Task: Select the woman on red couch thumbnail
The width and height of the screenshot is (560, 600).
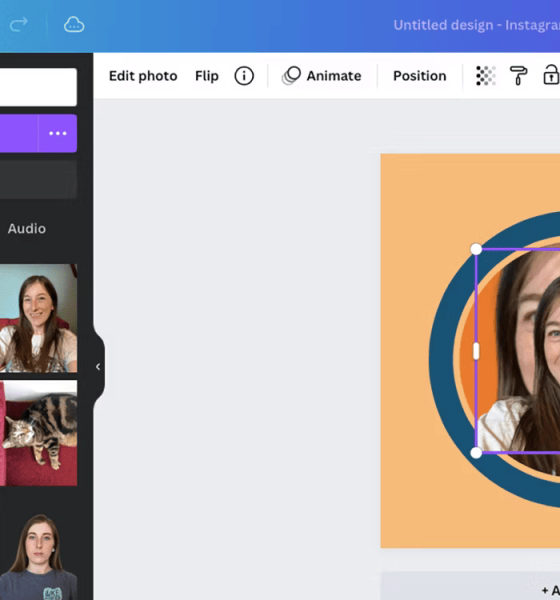Action: (x=38, y=318)
